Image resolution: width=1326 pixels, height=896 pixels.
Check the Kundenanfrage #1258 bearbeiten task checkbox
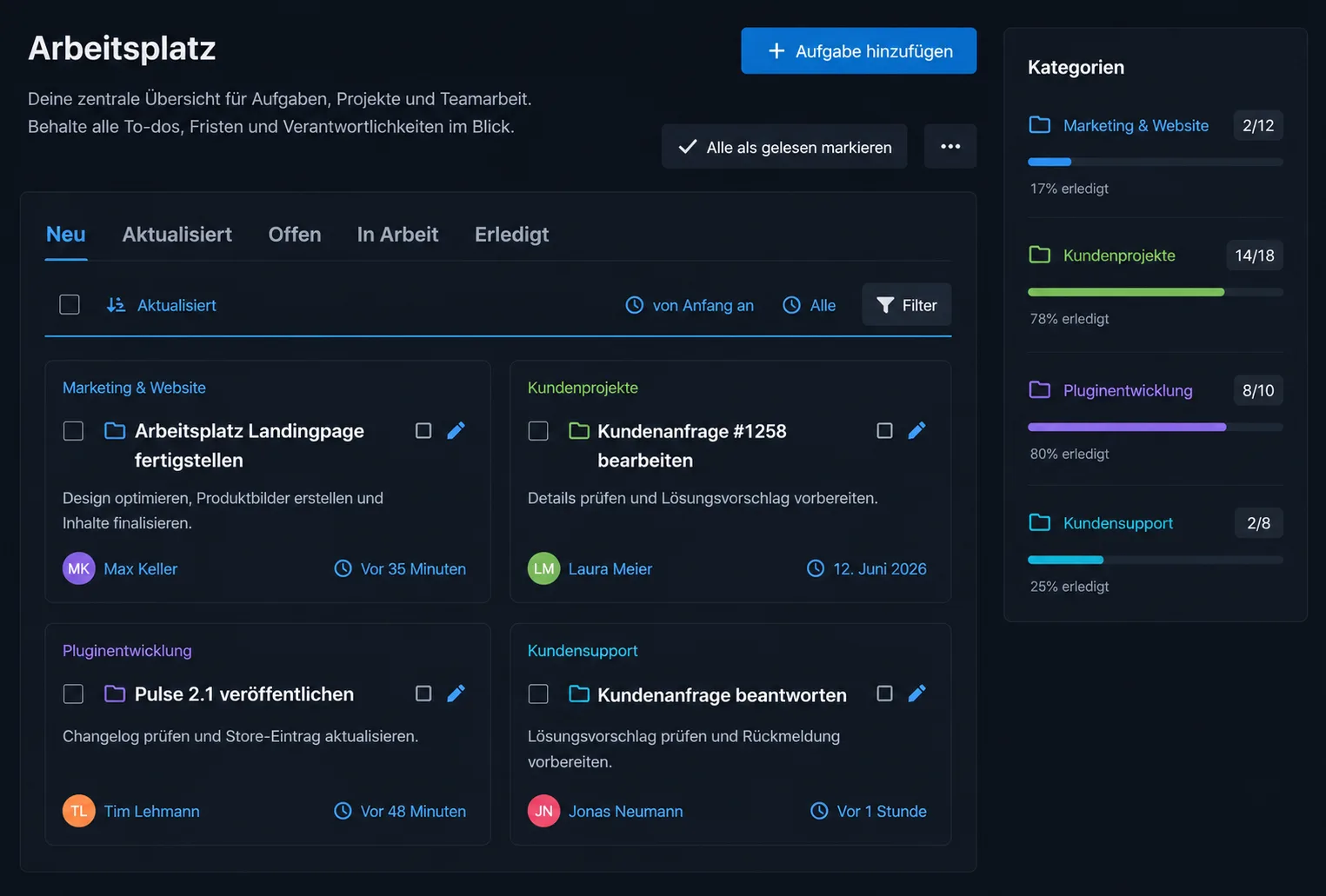coord(538,431)
